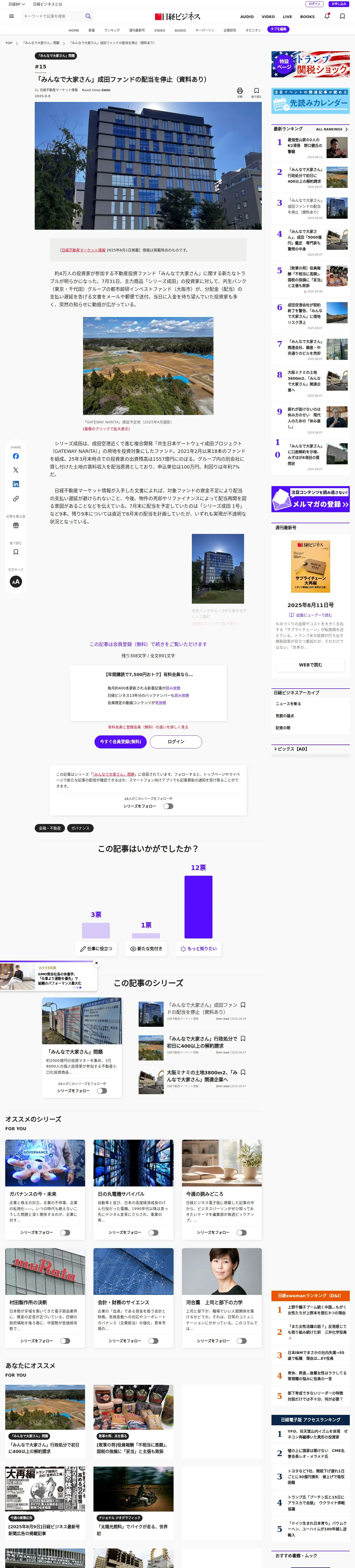This screenshot has width=355, height=1568.
Task: Share article on X
Action: pos(16,470)
